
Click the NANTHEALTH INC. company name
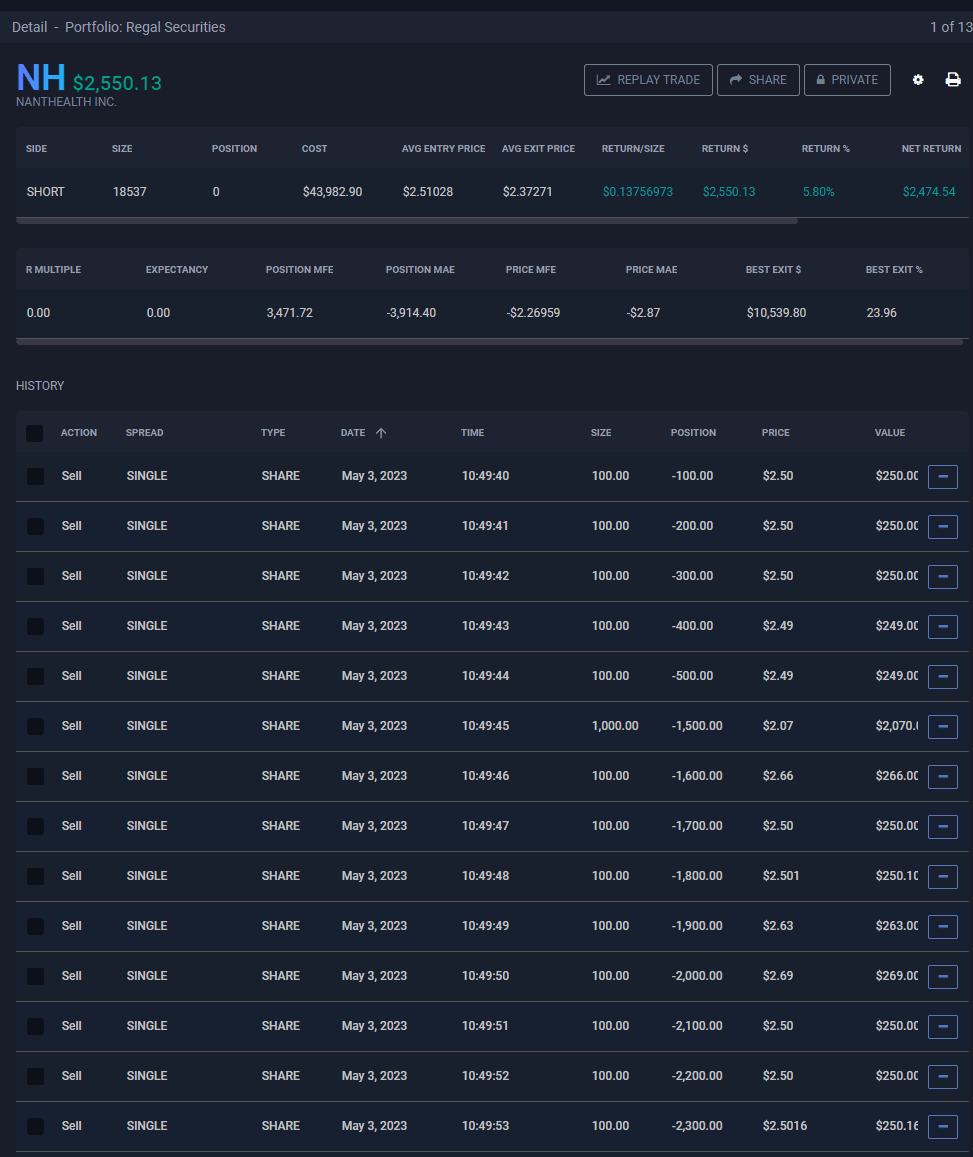coord(66,102)
